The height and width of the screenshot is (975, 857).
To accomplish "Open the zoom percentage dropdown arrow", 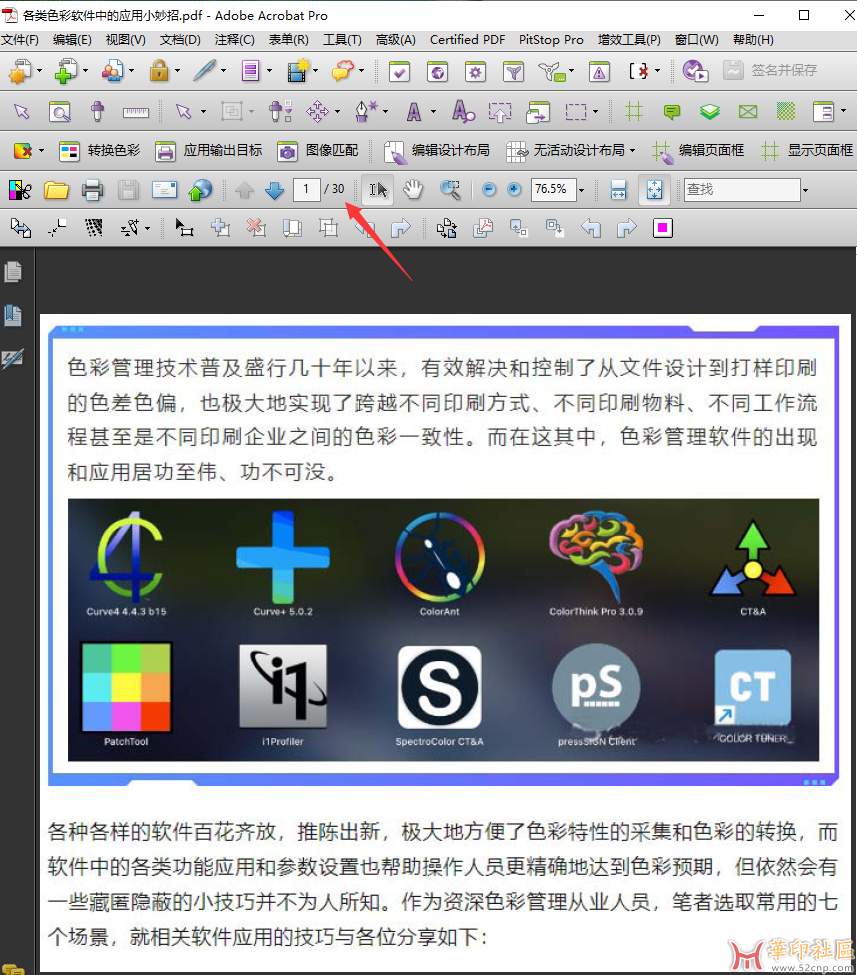I will [581, 190].
